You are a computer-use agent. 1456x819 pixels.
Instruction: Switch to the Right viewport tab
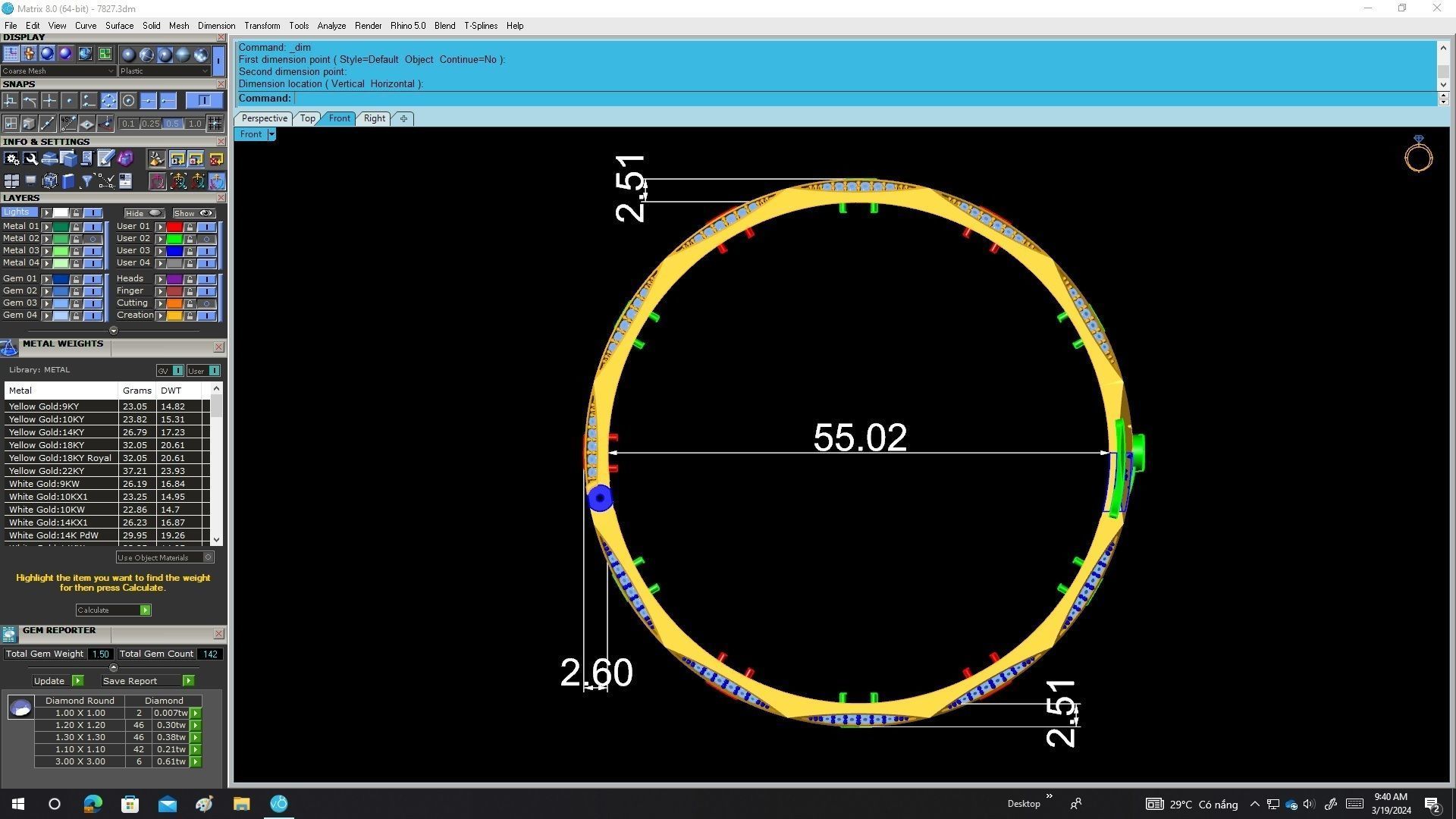point(374,118)
